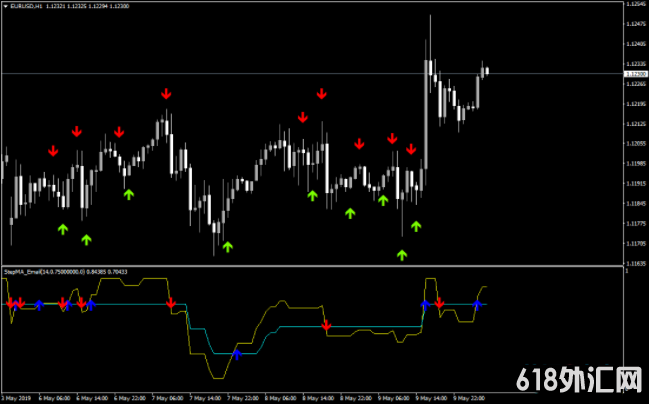Screen dimensions: 649x404
Task: Open the EURUSD,H1 chart dropdown triangle
Action: (6, 6)
